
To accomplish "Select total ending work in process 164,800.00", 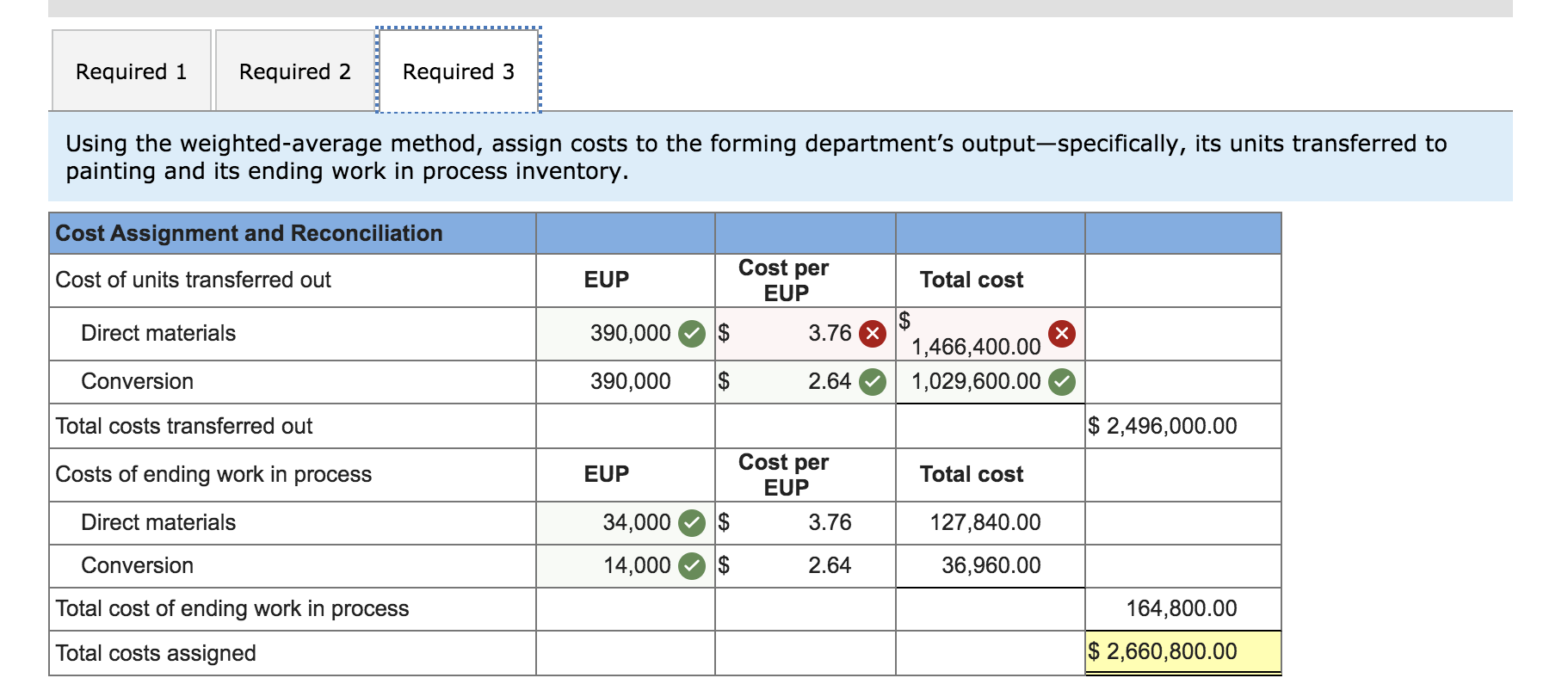I will [x=1183, y=609].
